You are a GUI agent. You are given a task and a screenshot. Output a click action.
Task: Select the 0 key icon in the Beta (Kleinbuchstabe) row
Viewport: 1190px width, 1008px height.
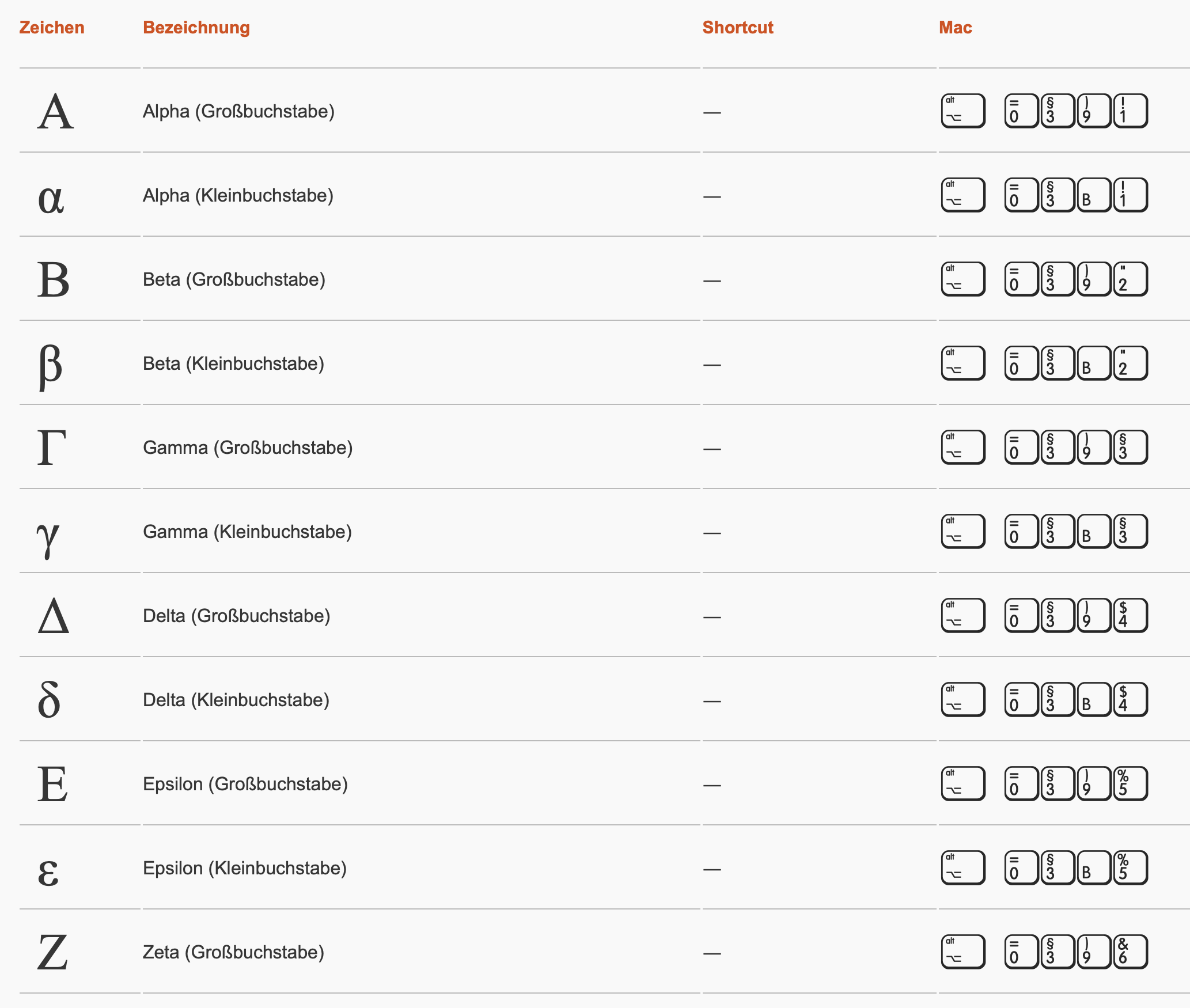point(1021,363)
